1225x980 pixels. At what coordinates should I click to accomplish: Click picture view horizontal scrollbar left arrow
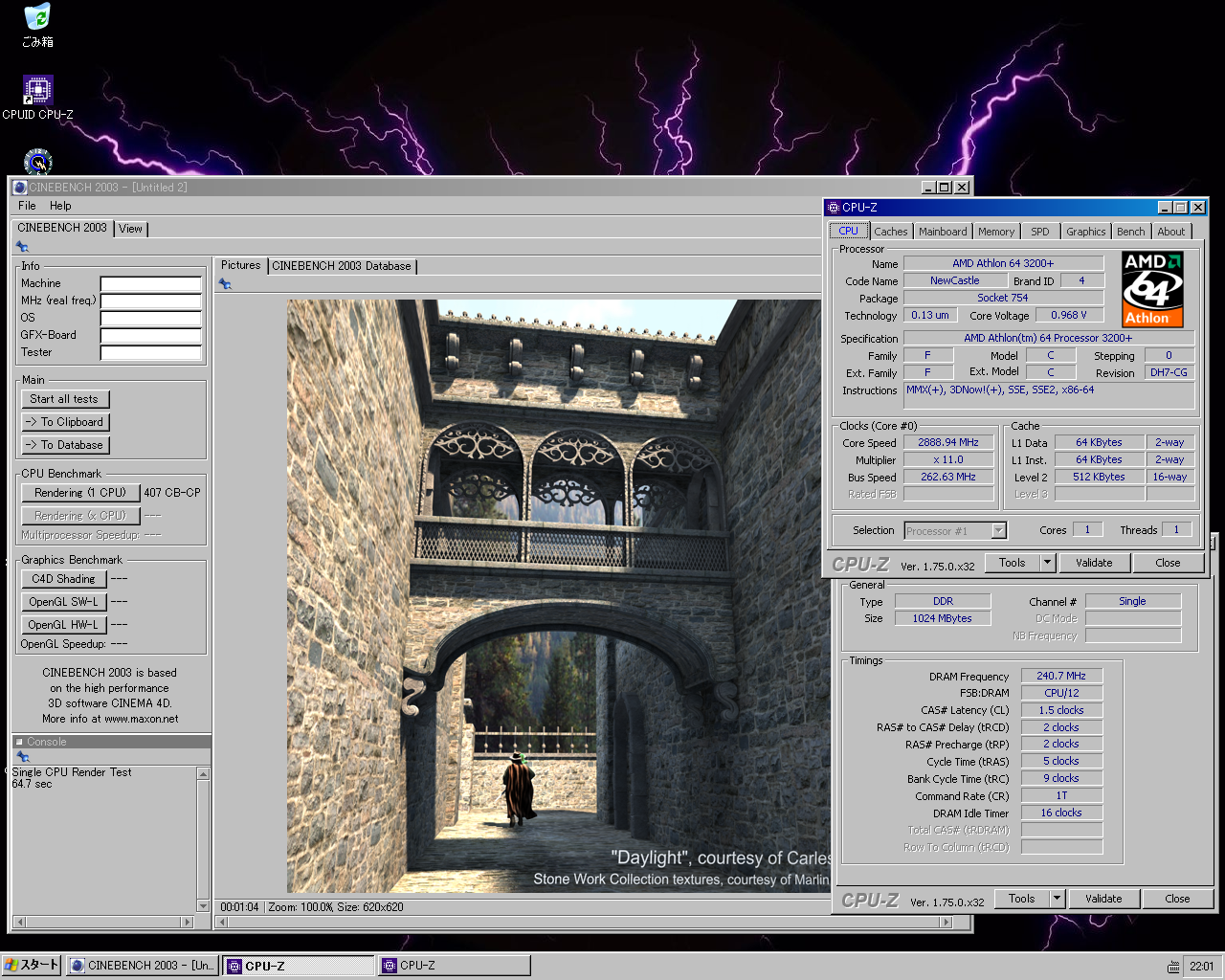coord(222,923)
